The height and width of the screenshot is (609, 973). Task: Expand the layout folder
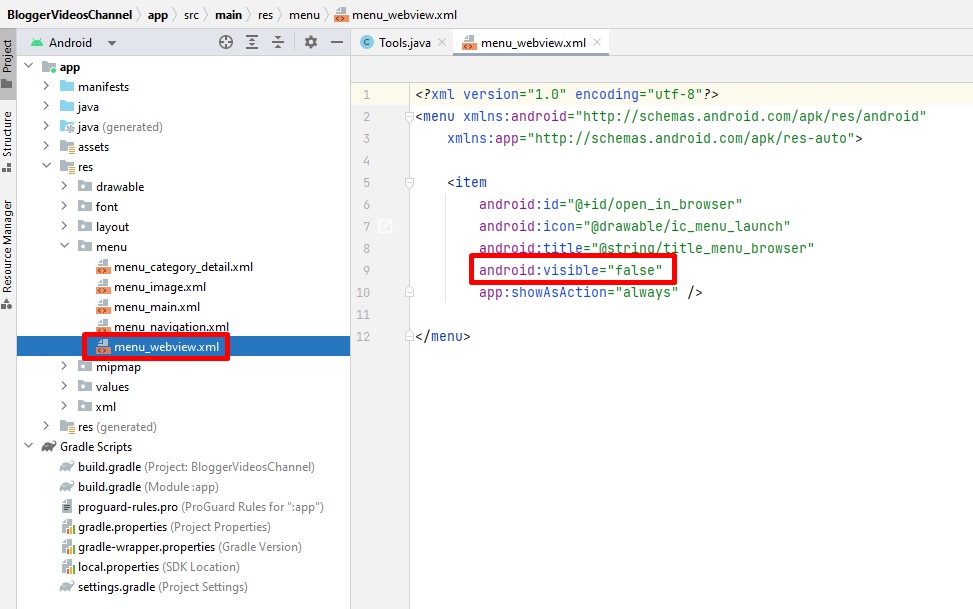click(65, 225)
